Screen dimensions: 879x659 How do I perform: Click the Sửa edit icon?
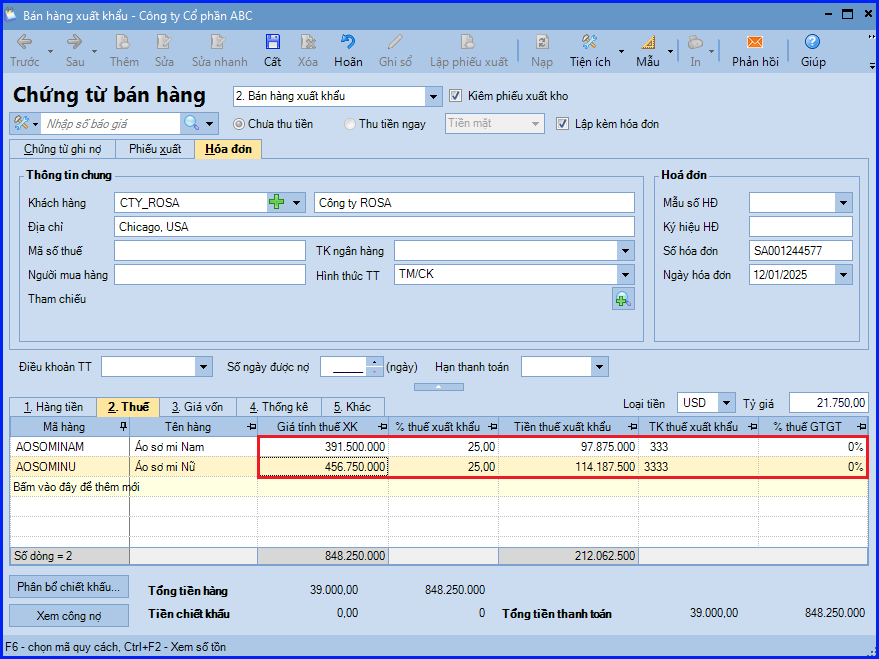(x=164, y=50)
